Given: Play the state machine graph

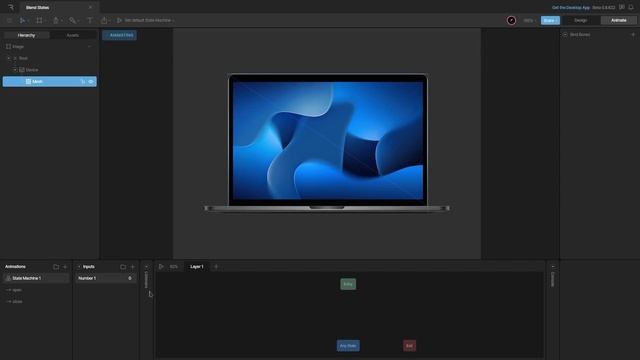Looking at the screenshot, I should (x=161, y=267).
